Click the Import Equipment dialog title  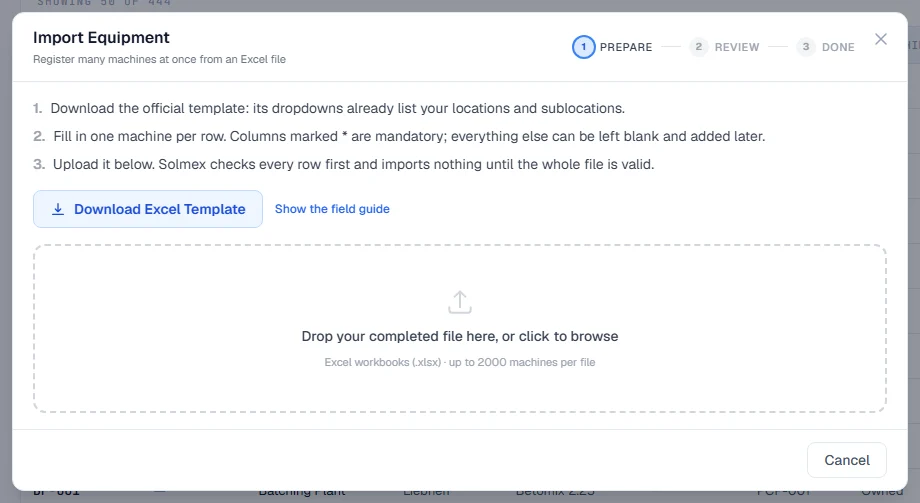click(x=101, y=38)
